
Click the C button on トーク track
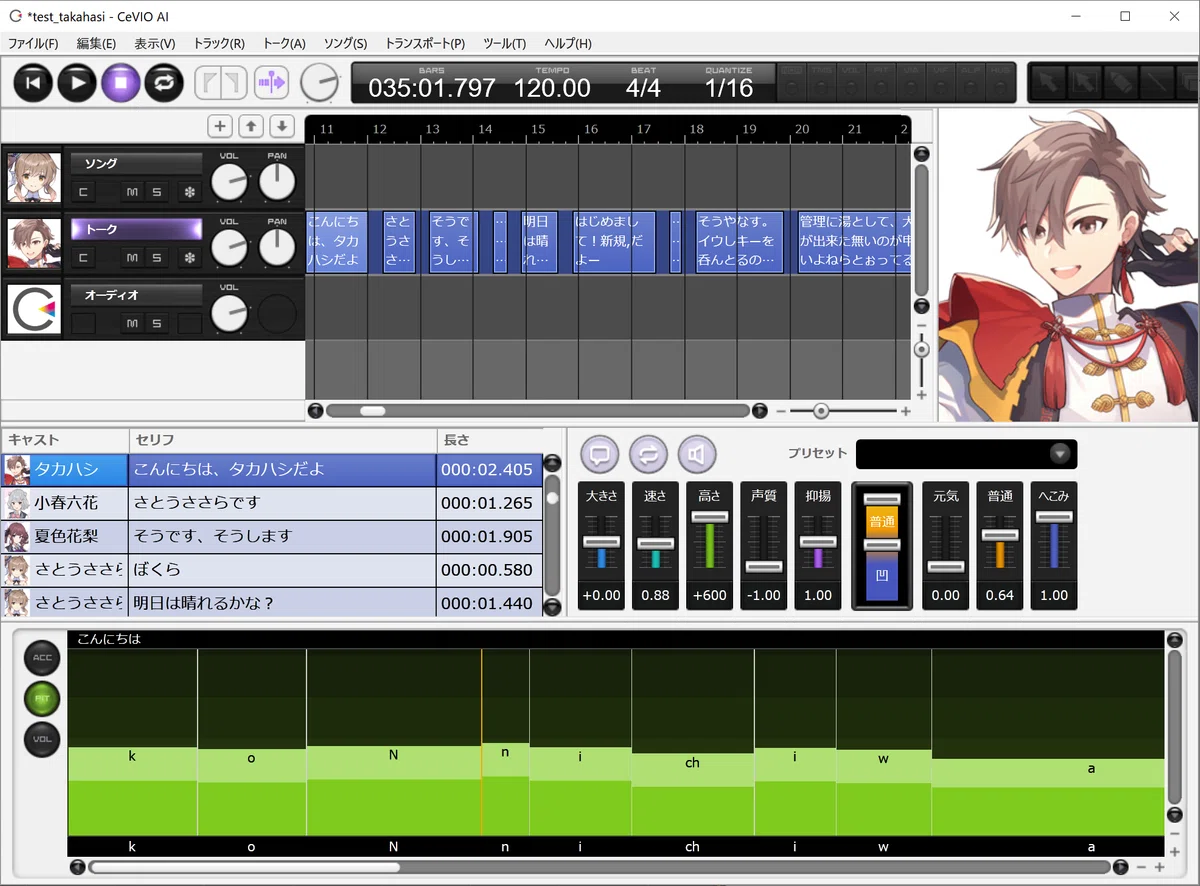tap(83, 258)
